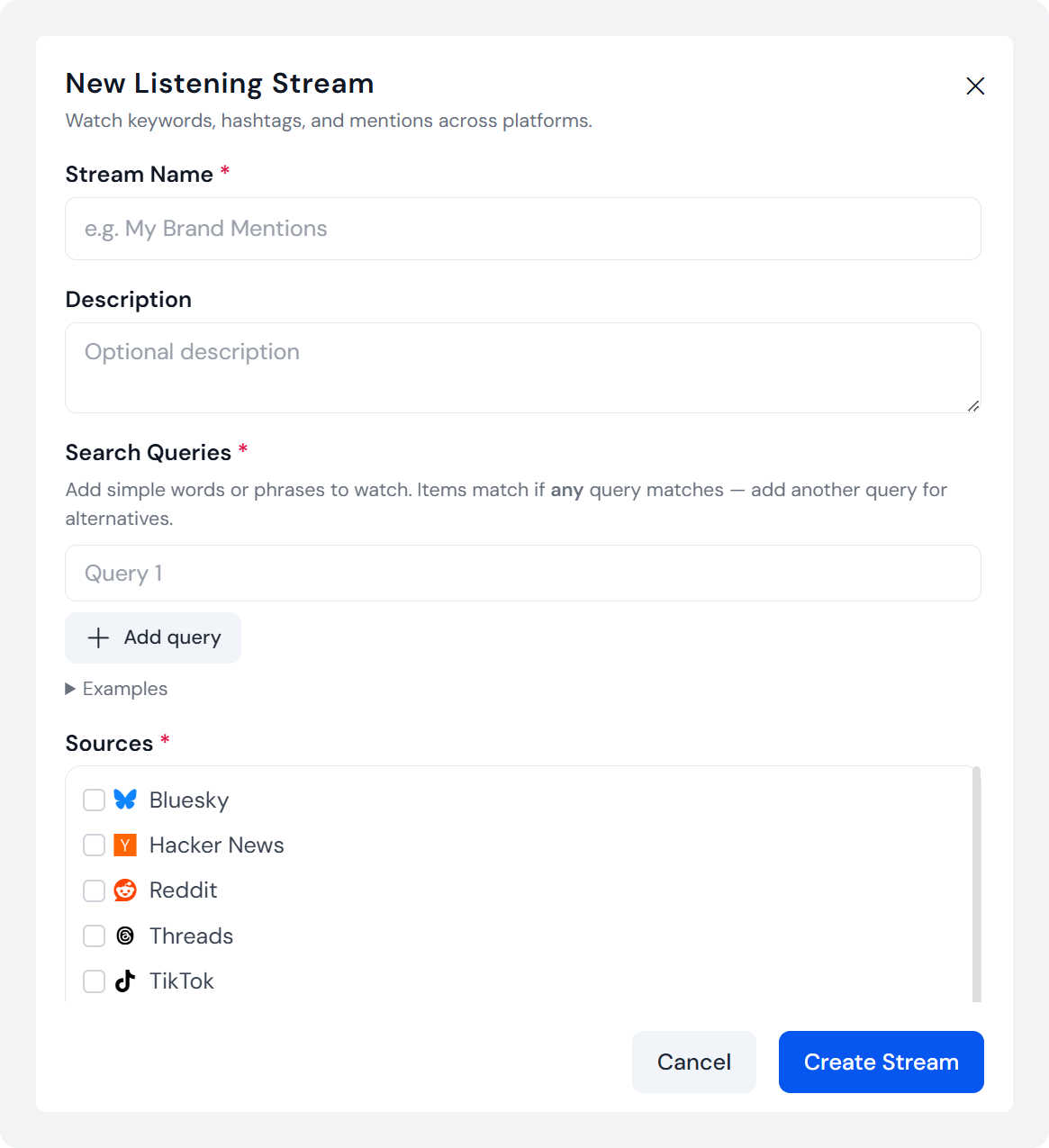Click the Bluesky butterfly icon
Screen dimensions: 1049x1148
point(125,800)
